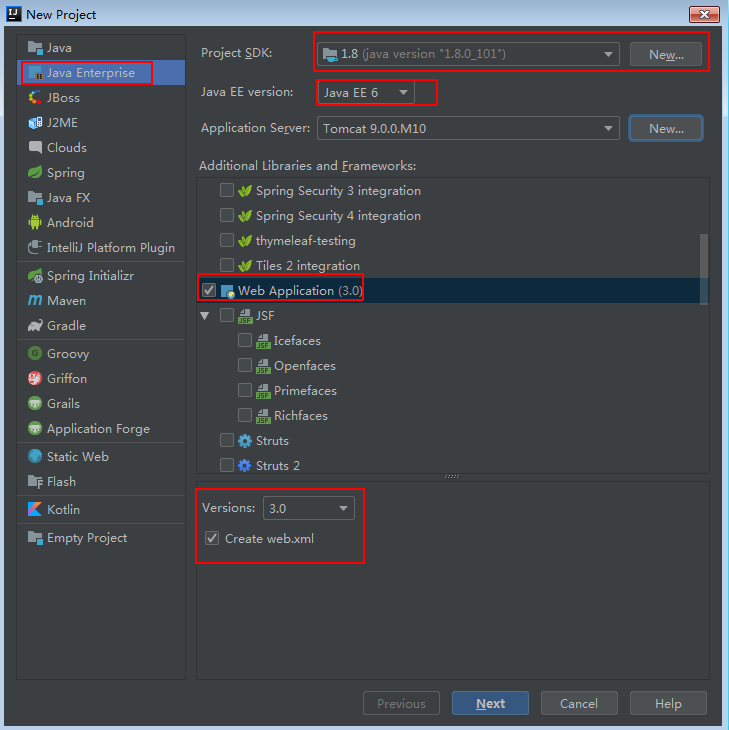Select the Griffon project icon

(35, 379)
